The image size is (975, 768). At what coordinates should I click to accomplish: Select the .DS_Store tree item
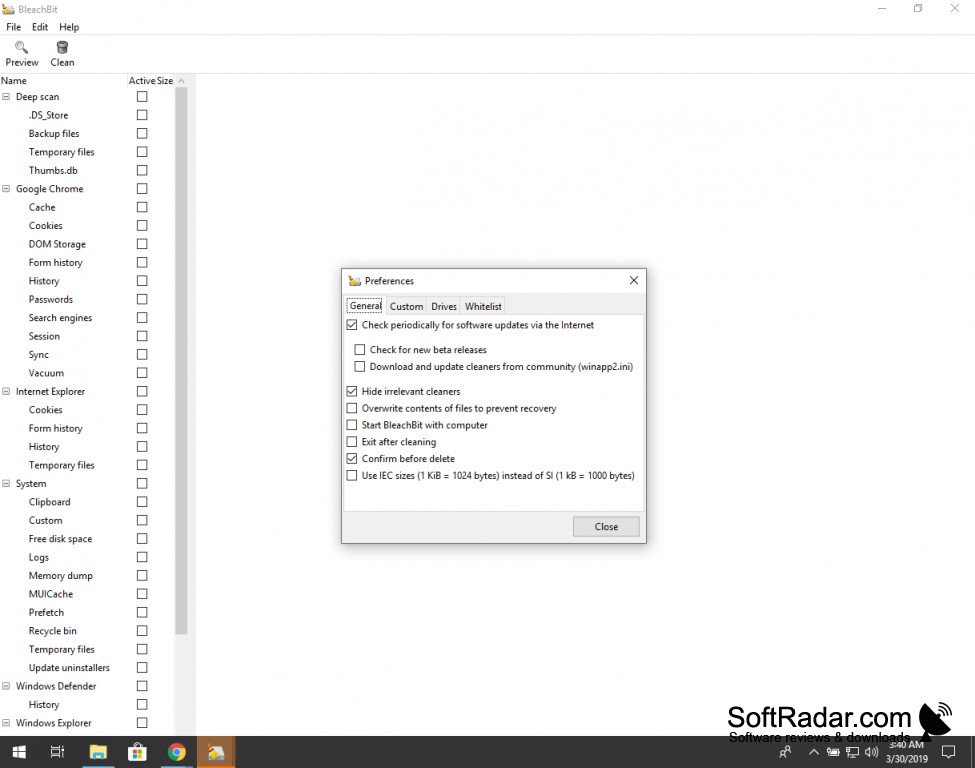coord(49,115)
